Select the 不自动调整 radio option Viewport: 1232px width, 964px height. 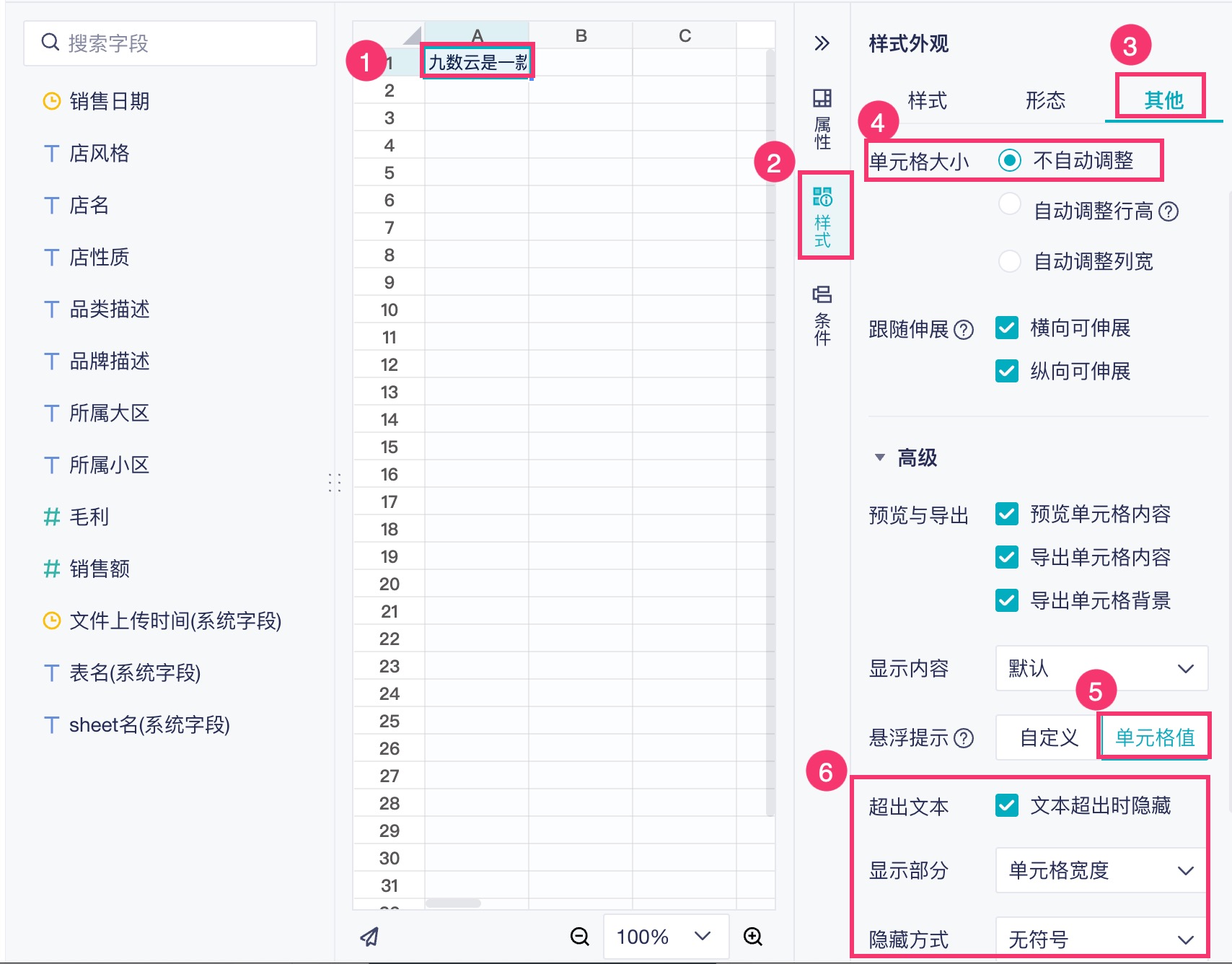(1010, 160)
